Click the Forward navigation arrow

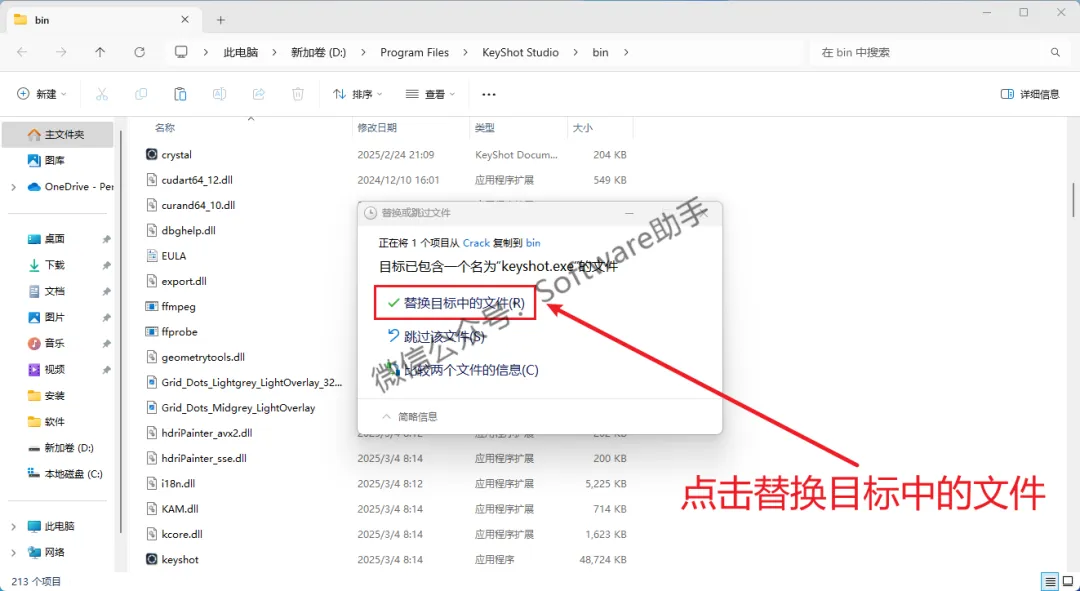(x=61, y=52)
